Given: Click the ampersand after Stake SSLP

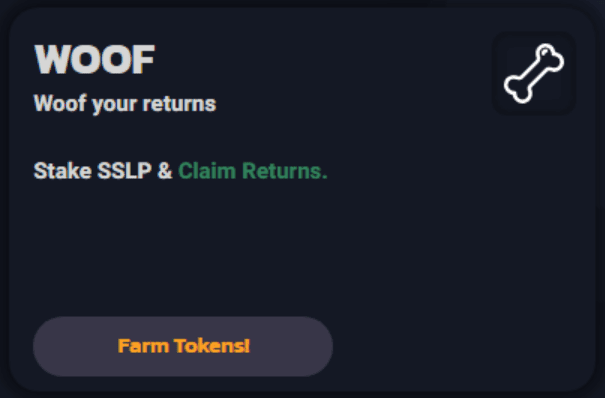Looking at the screenshot, I should tap(165, 171).
